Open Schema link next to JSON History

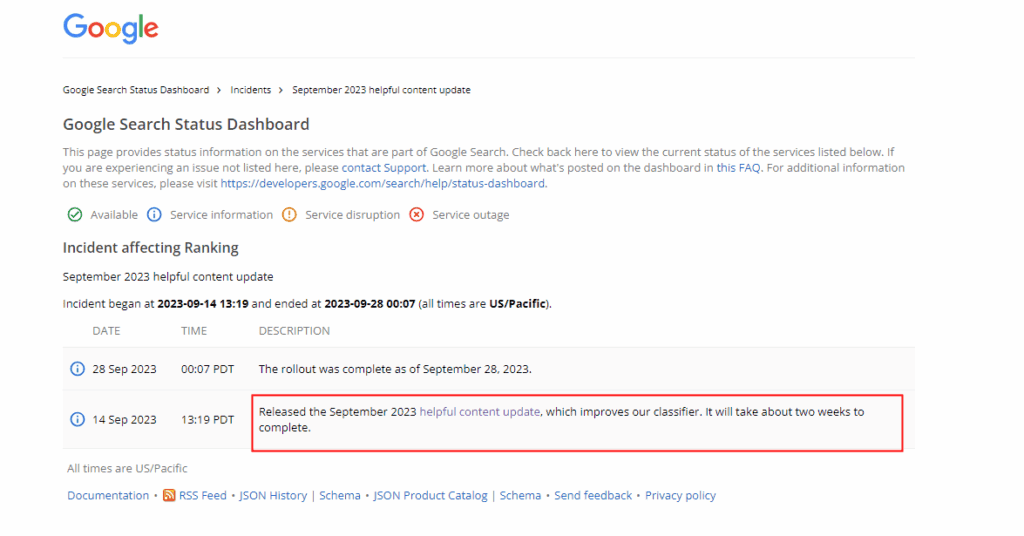pos(340,496)
